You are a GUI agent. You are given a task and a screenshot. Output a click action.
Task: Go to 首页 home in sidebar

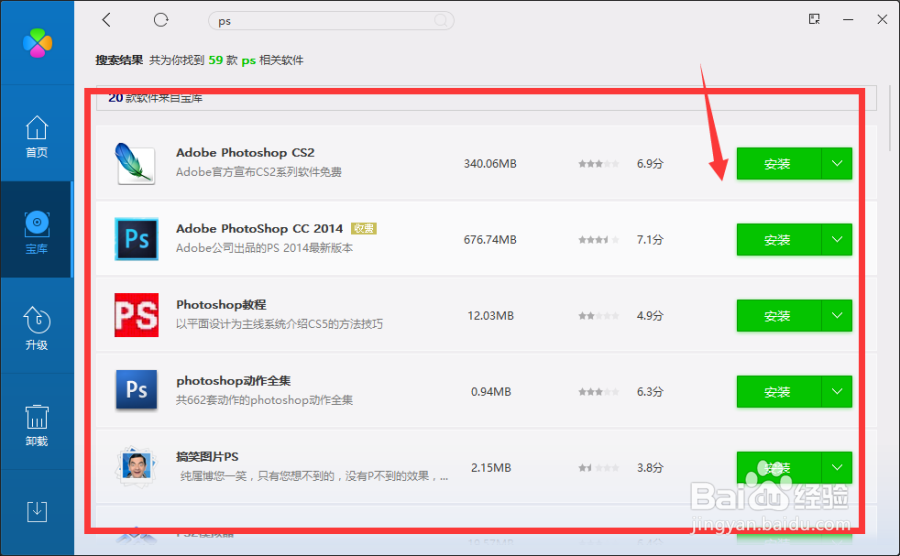[37, 137]
